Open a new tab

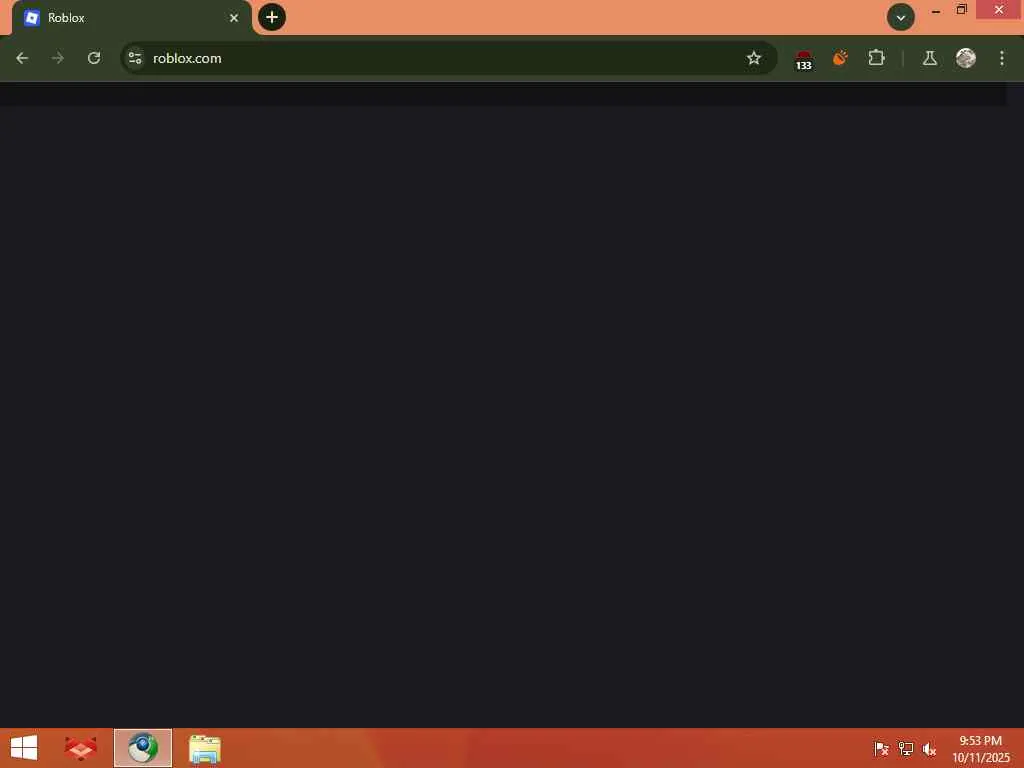(x=272, y=17)
